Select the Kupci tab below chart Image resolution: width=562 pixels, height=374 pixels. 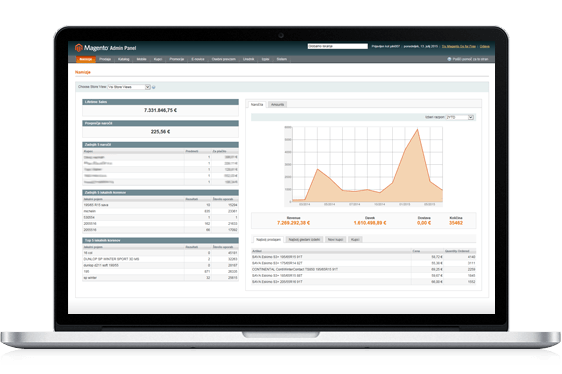[355, 240]
